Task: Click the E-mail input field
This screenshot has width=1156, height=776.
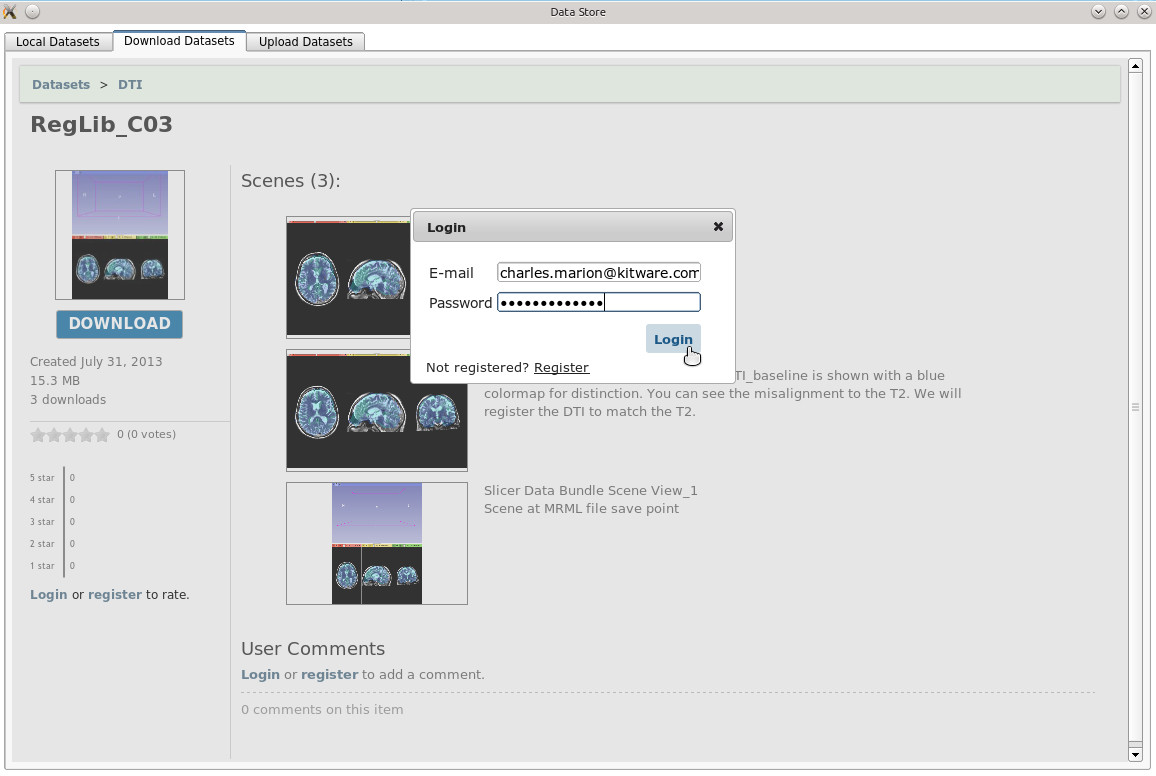Action: coord(598,273)
